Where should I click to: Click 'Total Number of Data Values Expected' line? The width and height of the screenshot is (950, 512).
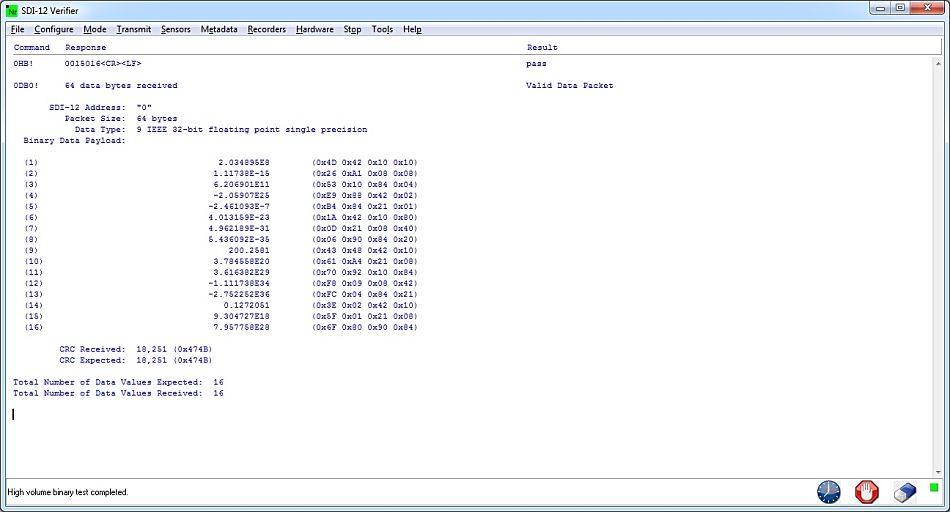118,382
